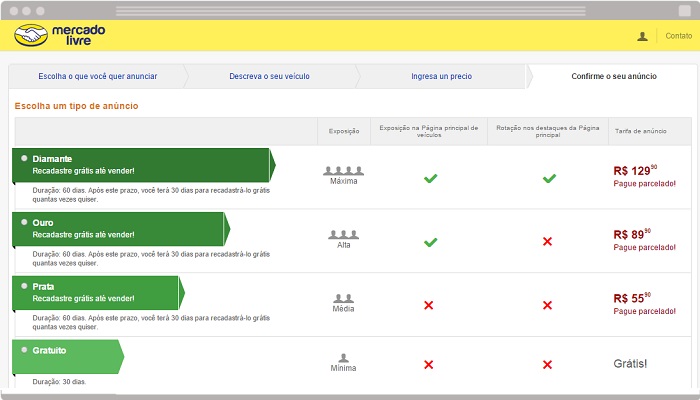
Task: Click the Grátis! price text
Action: 630,363
